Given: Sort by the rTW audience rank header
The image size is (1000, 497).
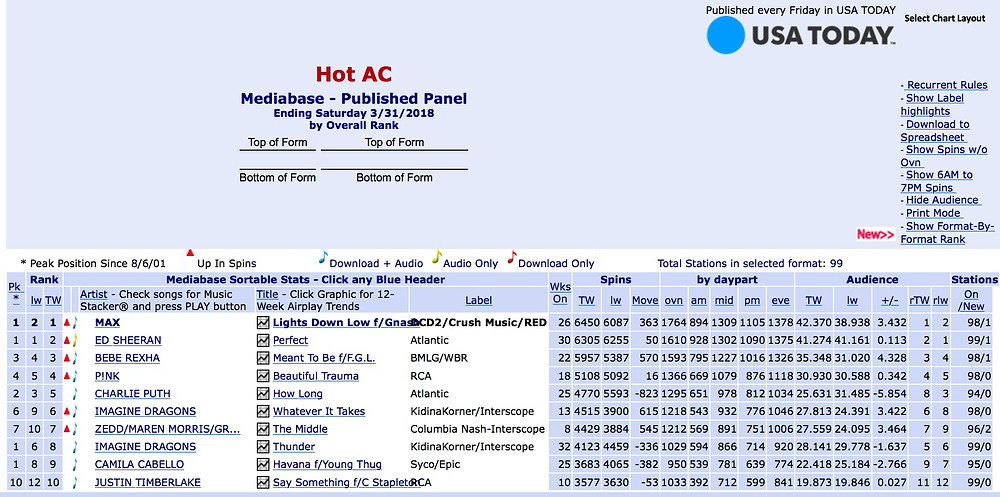Looking at the screenshot, I should (919, 300).
